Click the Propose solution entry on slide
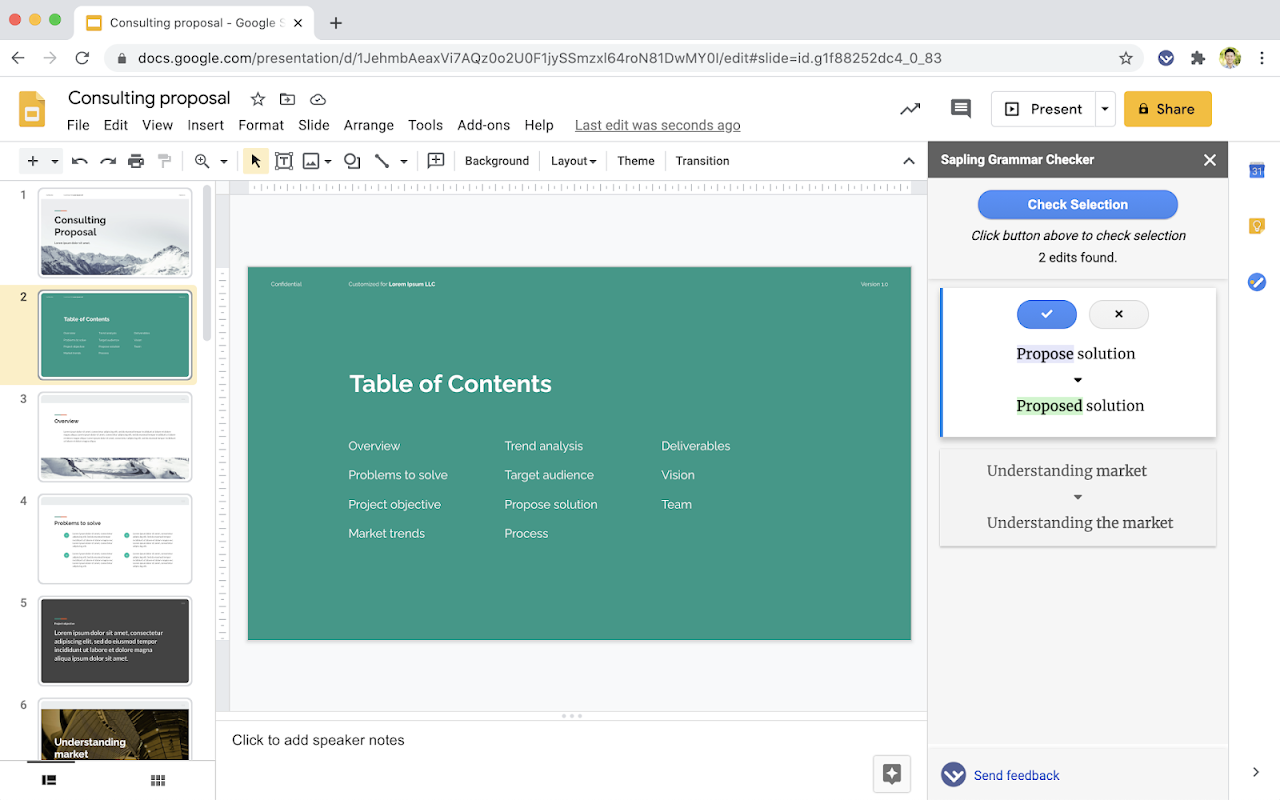The height and width of the screenshot is (800, 1280). click(x=551, y=505)
